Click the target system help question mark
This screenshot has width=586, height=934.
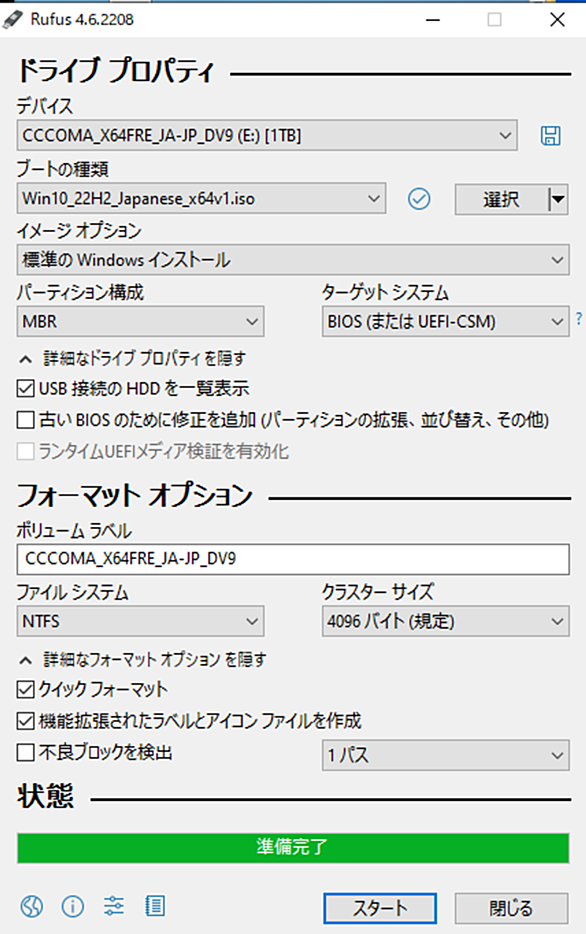coord(579,318)
